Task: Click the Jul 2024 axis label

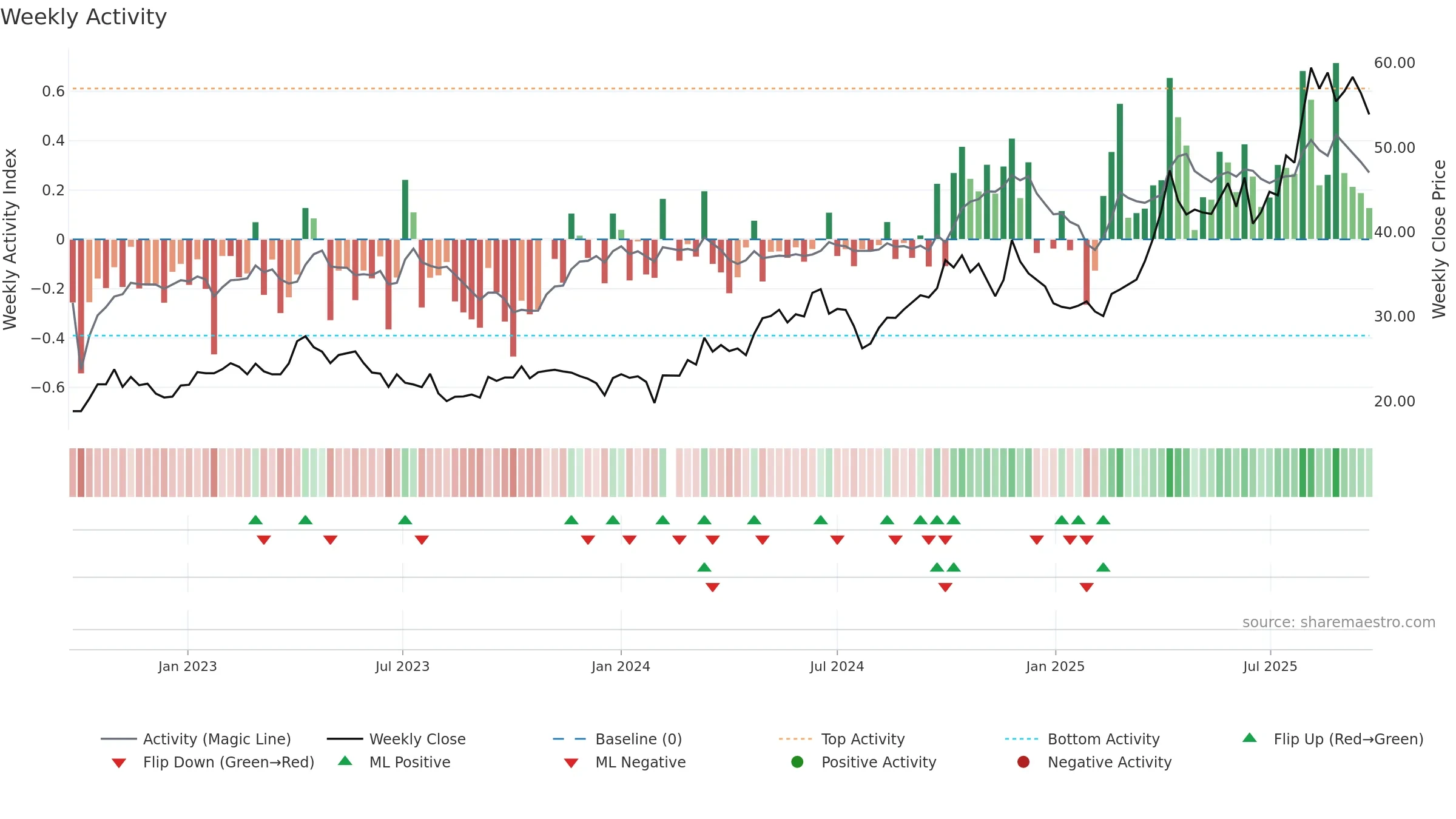Action: point(837,666)
